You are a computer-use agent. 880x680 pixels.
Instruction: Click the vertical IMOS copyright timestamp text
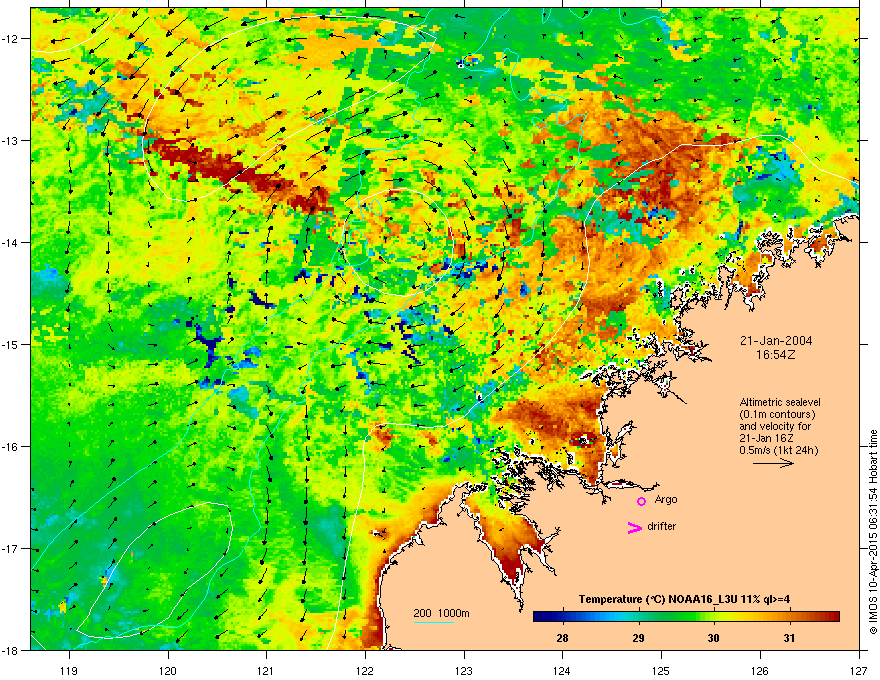tap(873, 532)
